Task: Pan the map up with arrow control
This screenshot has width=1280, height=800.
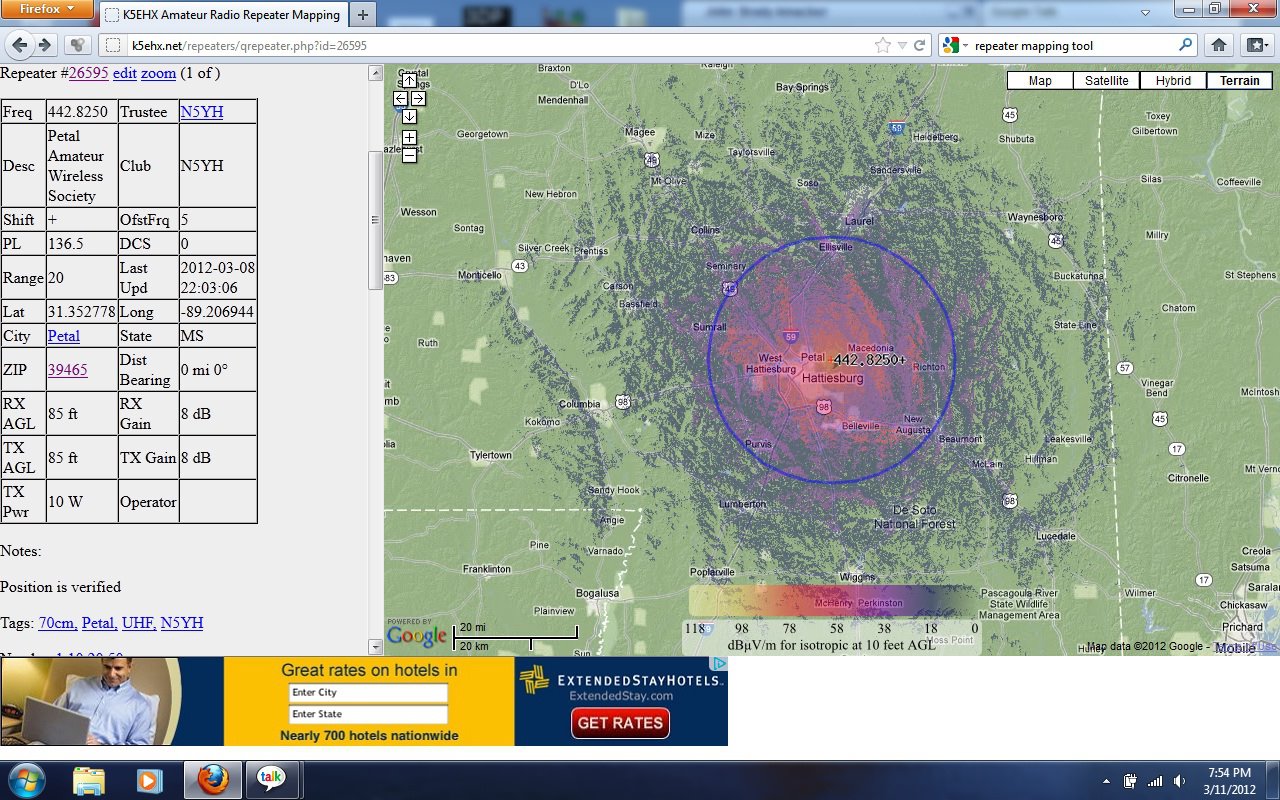Action: [409, 81]
